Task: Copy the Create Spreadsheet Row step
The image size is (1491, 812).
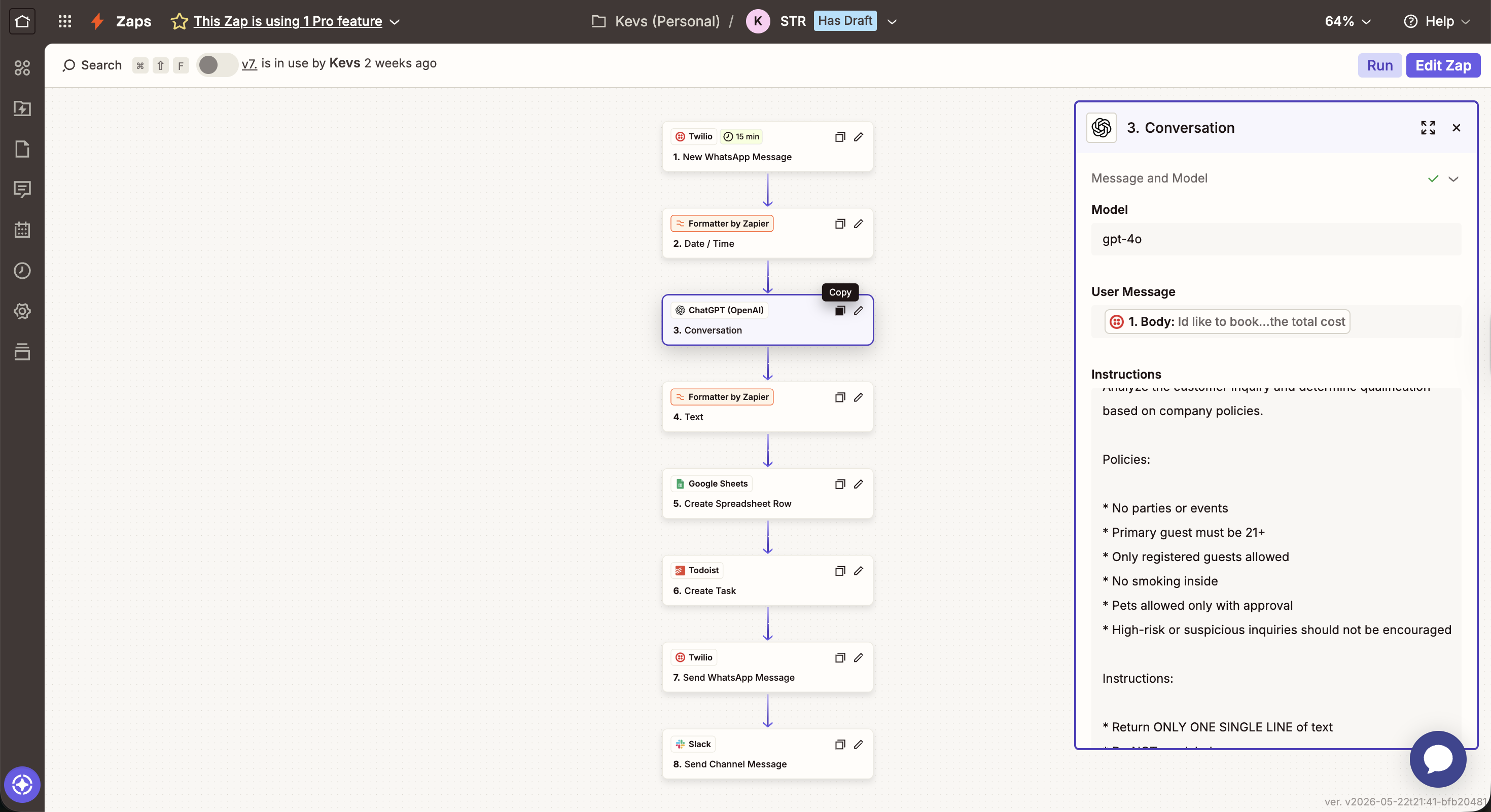Action: click(840, 484)
